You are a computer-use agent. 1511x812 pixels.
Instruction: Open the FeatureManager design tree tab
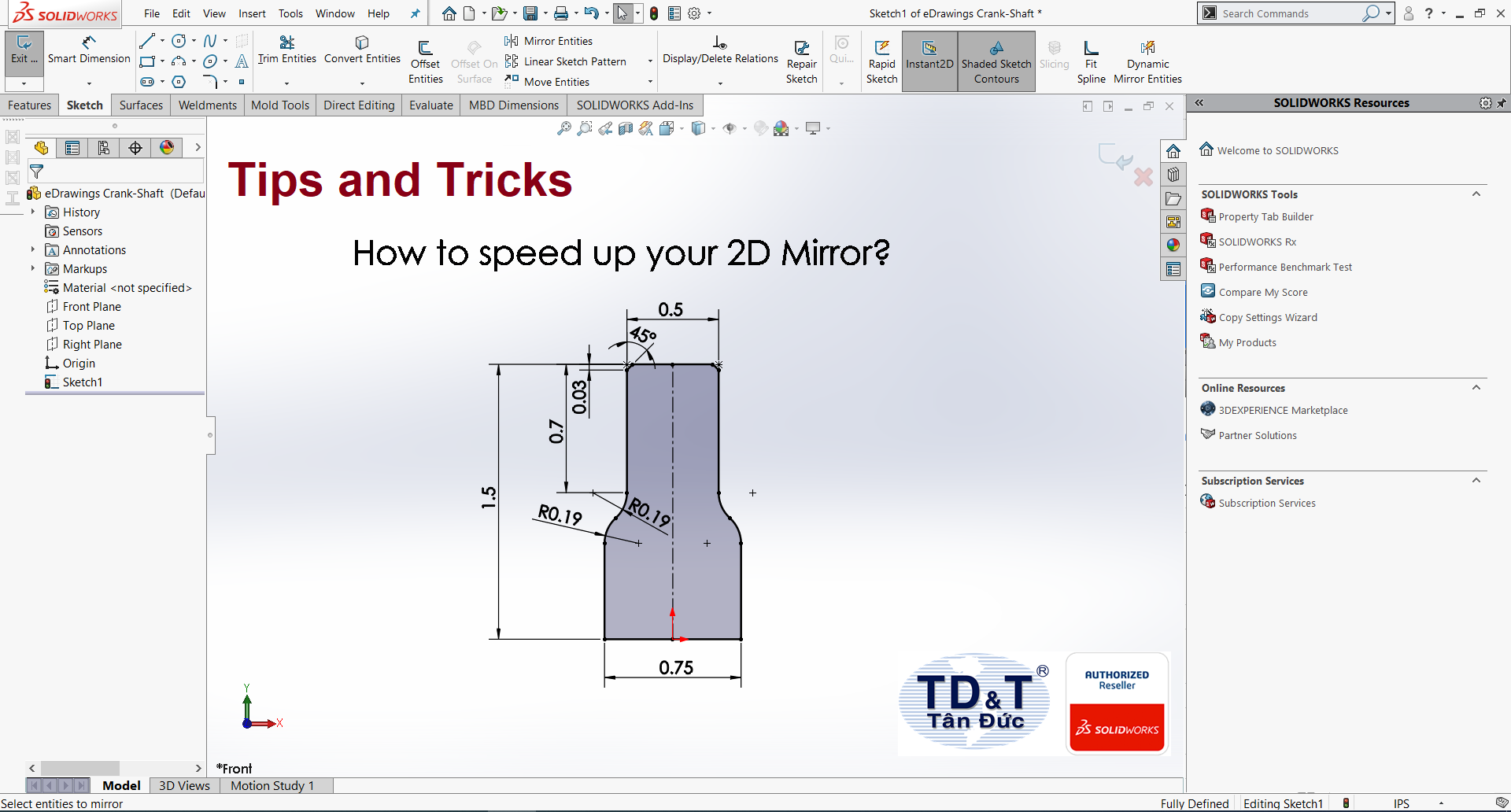[x=41, y=148]
